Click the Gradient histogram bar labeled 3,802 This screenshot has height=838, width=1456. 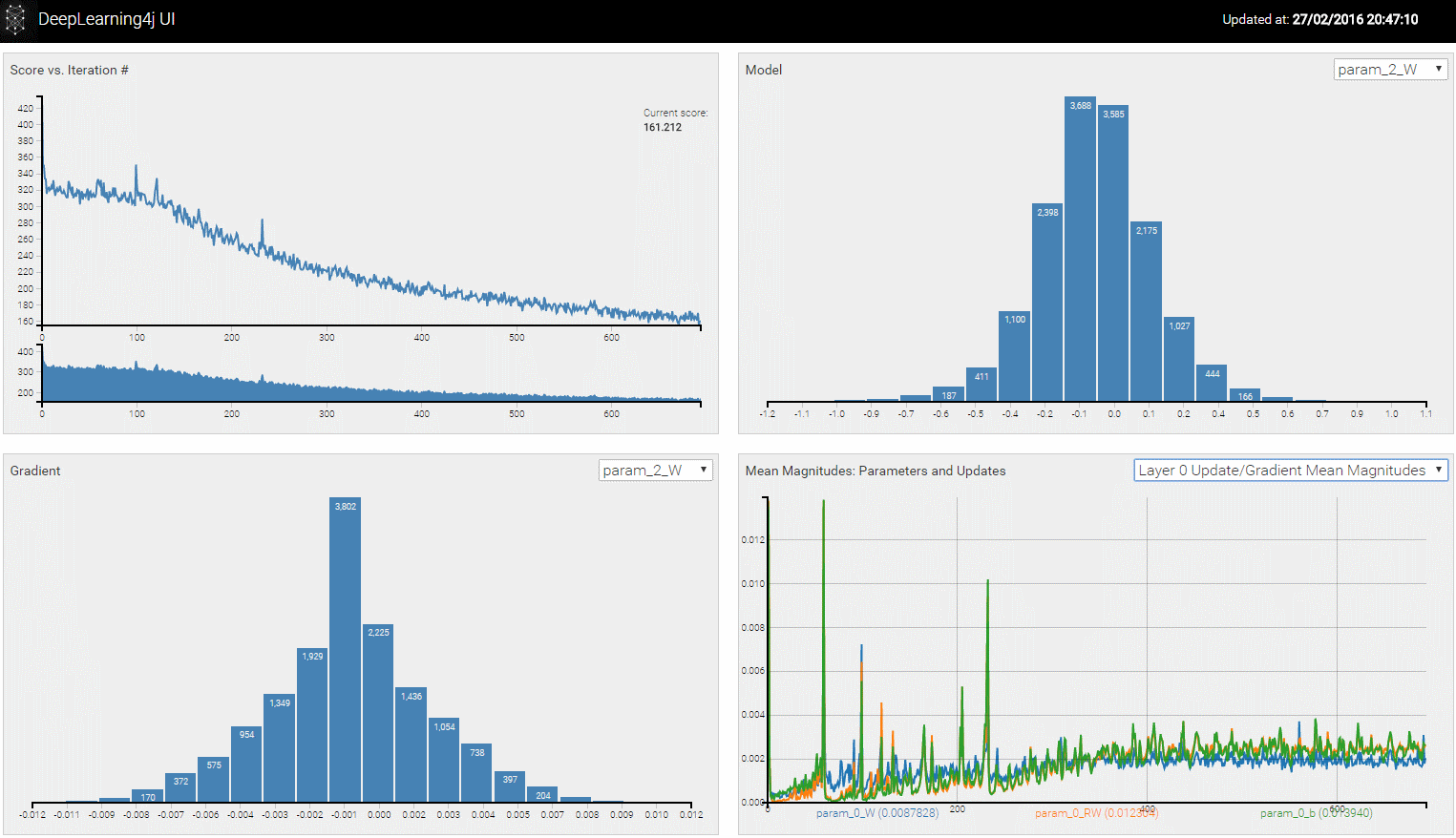(346, 649)
